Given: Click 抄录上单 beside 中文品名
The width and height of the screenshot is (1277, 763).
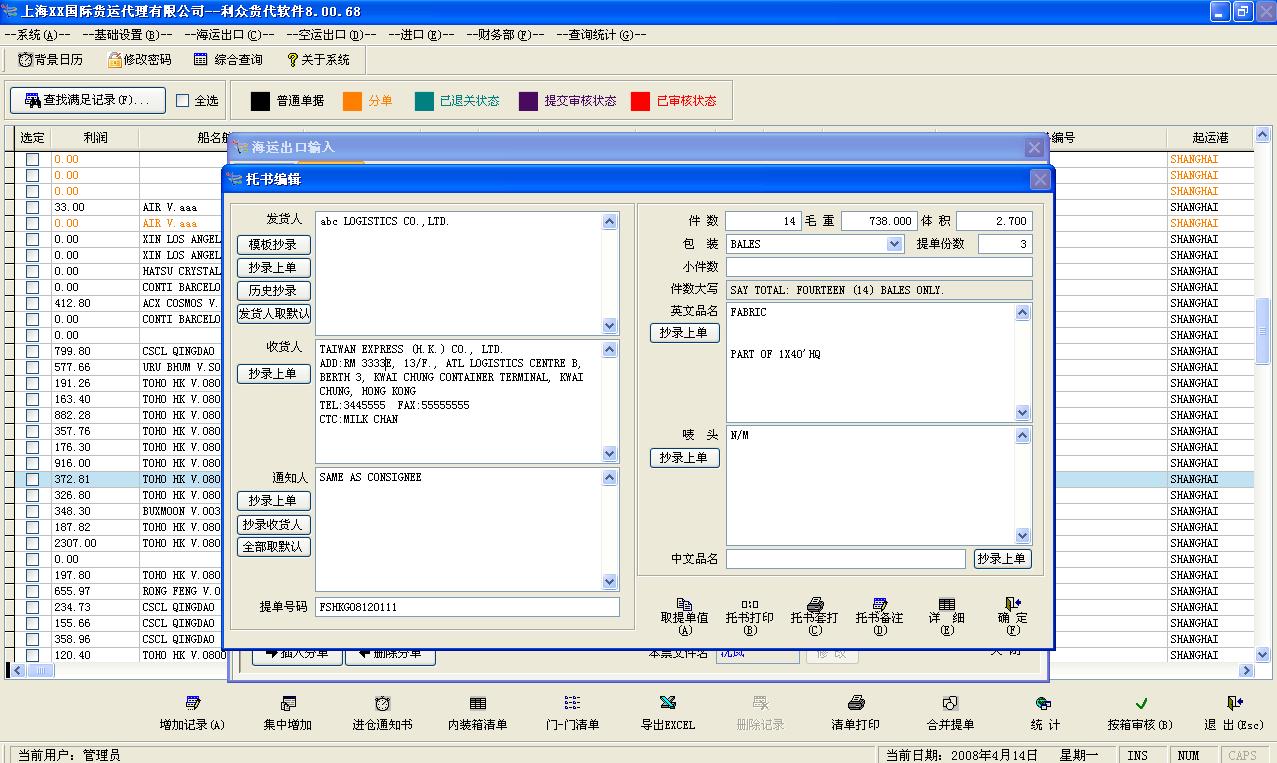Looking at the screenshot, I should coord(1002,559).
